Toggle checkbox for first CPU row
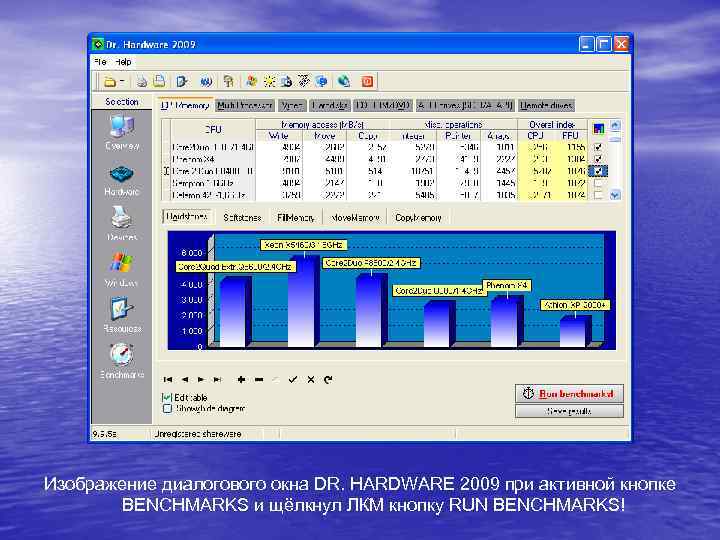Viewport: 720px width, 540px height. [598, 146]
